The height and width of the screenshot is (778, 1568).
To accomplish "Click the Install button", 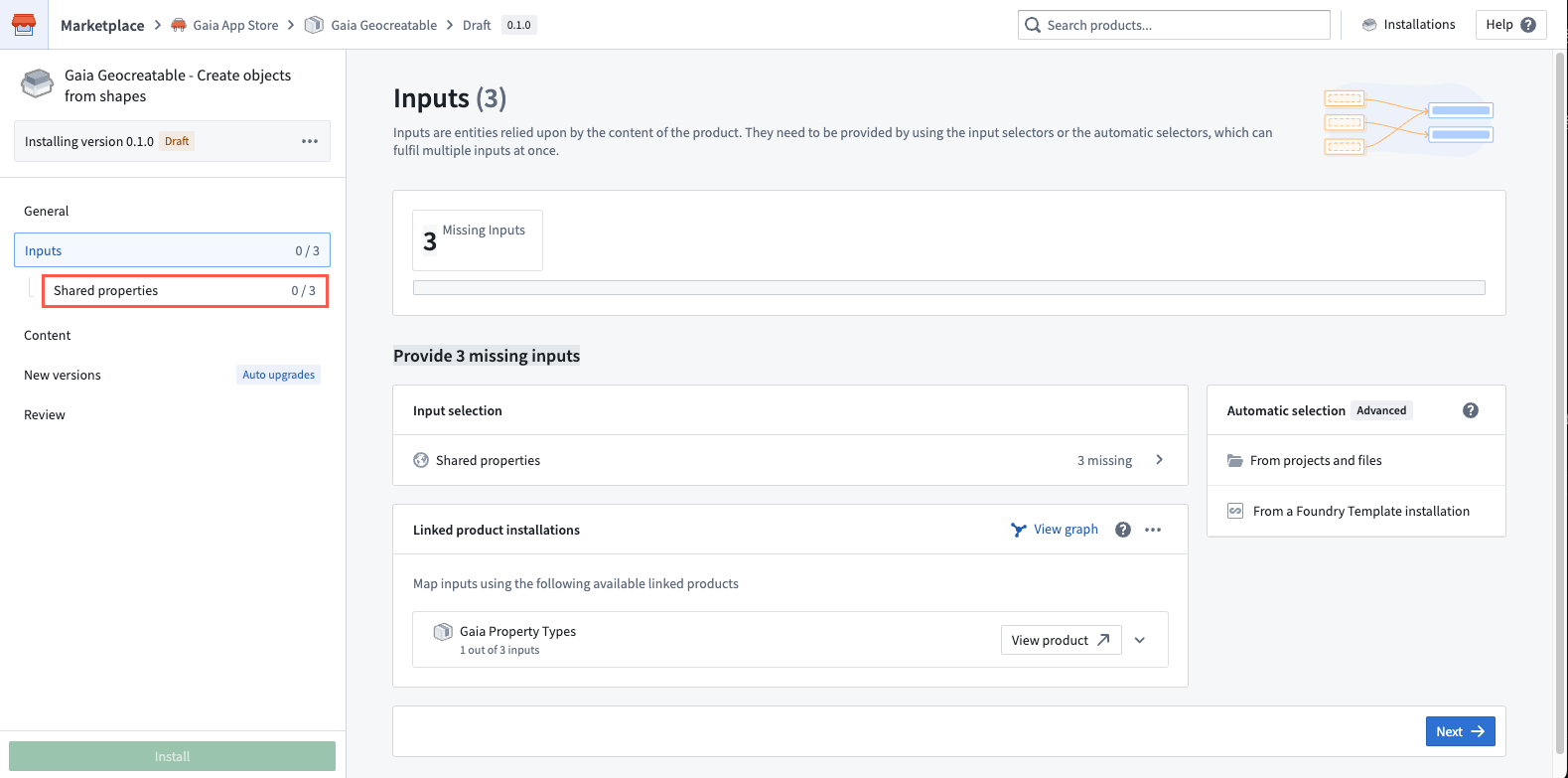I will 173,756.
